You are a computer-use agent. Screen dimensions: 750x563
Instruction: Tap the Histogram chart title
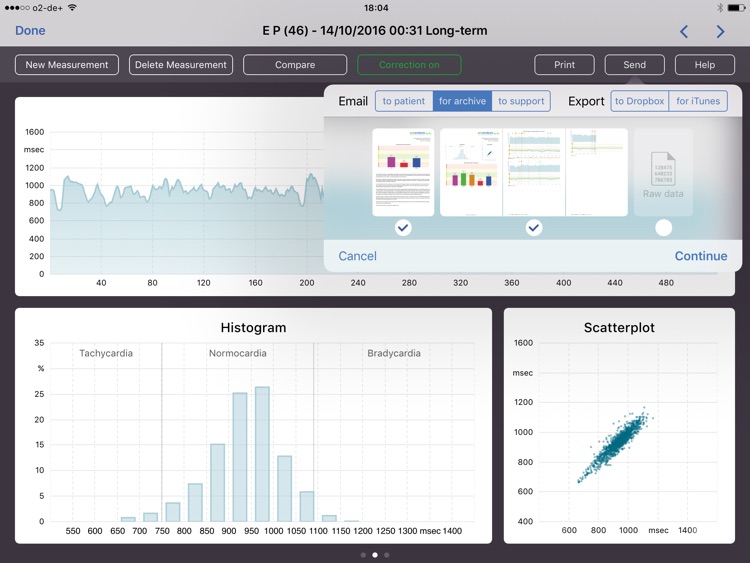click(x=254, y=328)
